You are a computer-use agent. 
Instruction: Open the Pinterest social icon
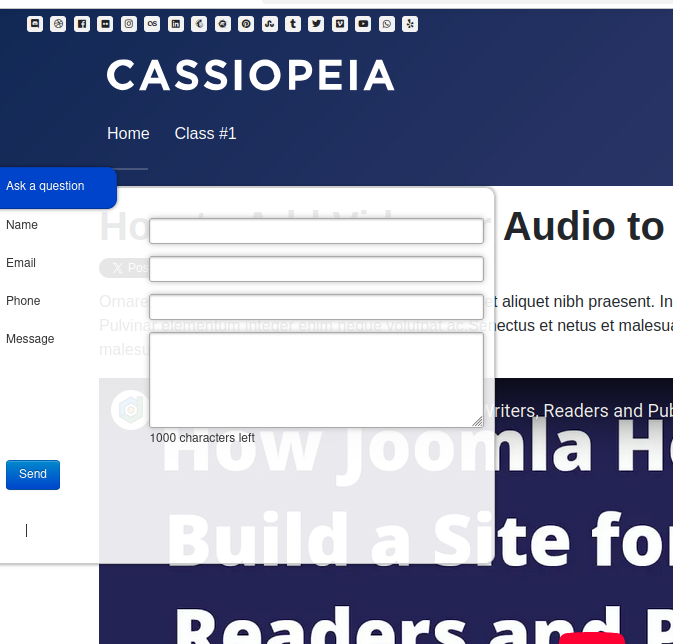coord(246,24)
